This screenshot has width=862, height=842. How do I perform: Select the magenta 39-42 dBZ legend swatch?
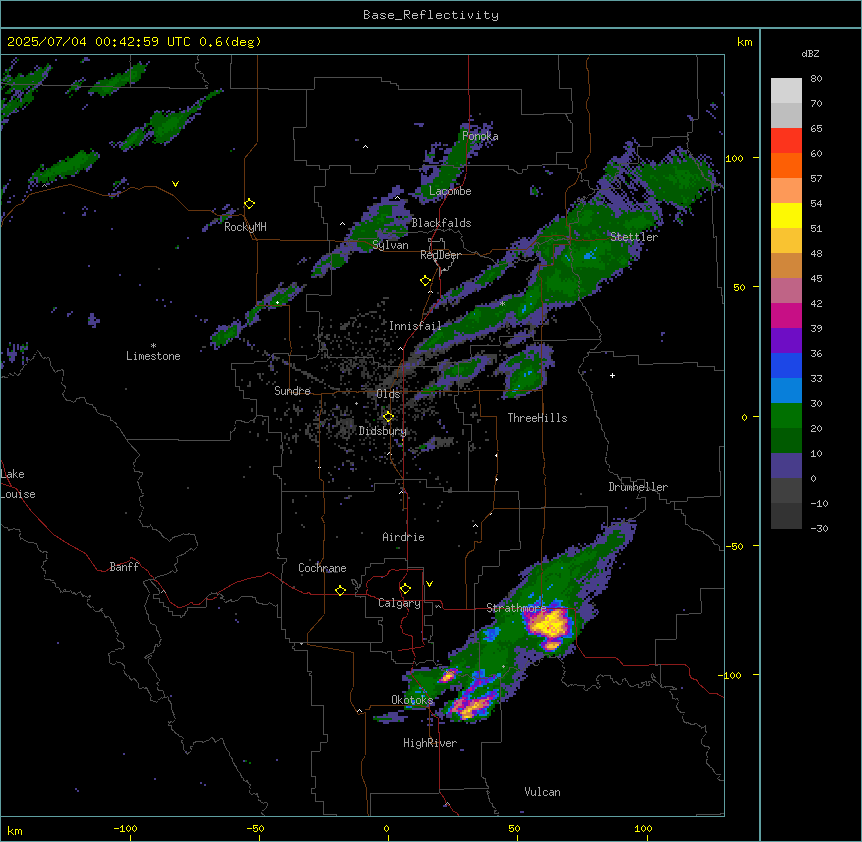[786, 315]
